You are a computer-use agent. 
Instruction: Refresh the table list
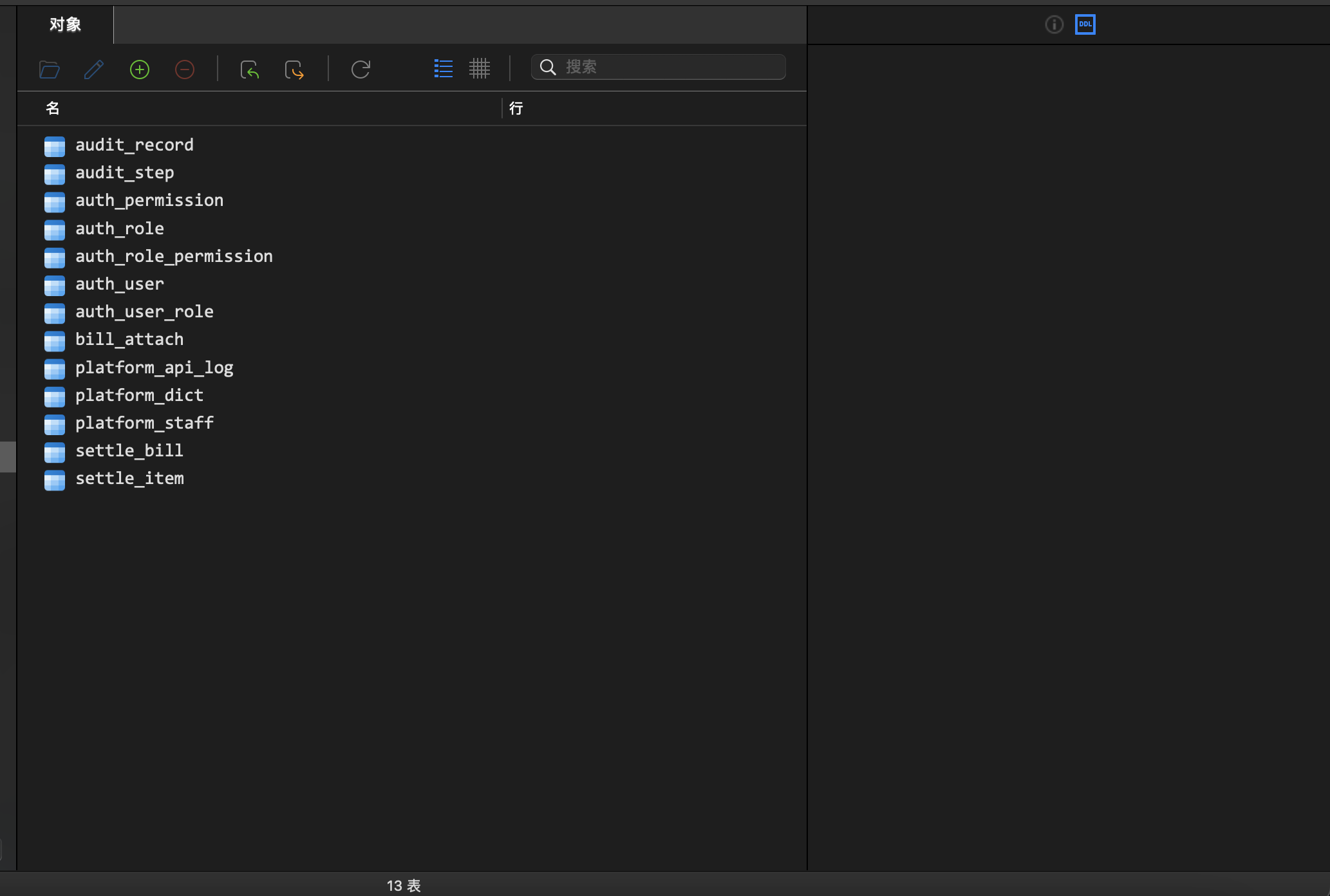tap(361, 69)
